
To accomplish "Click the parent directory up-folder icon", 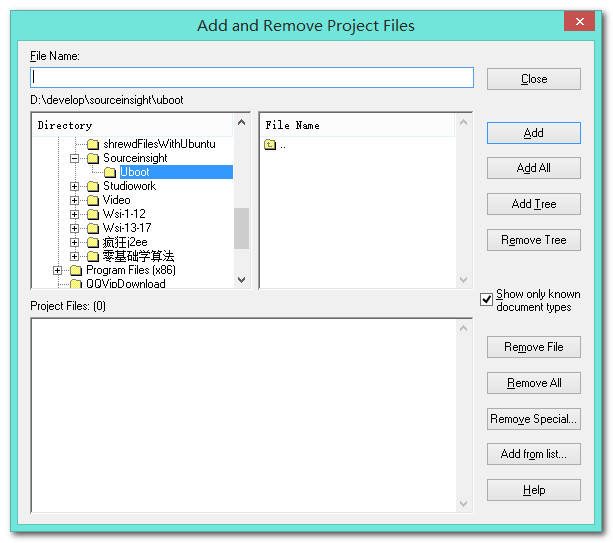I will tap(270, 145).
